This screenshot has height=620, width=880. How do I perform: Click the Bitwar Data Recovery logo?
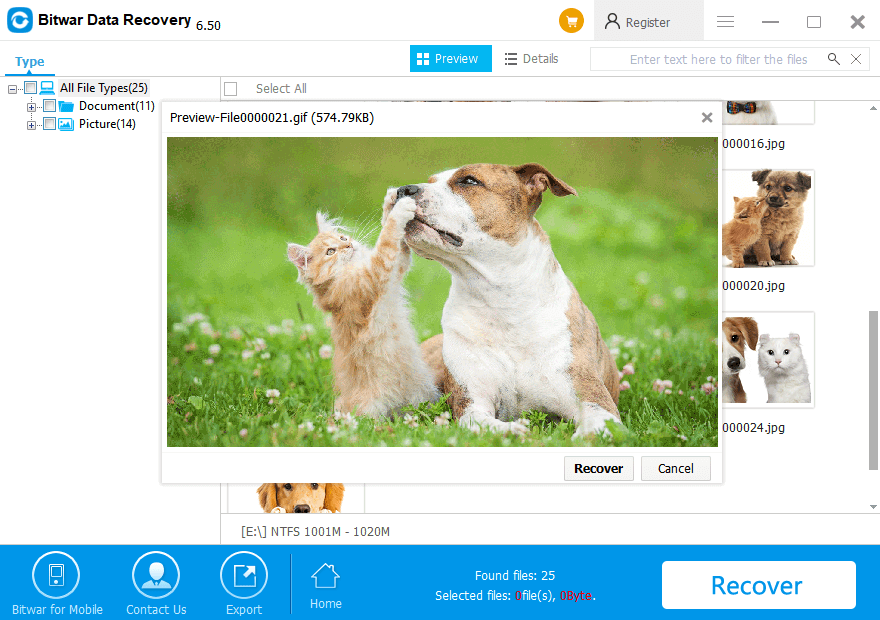coord(20,20)
